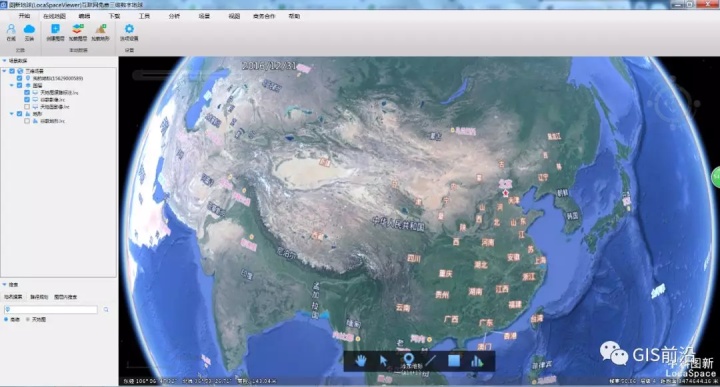Click the load terrain mountain icon
This screenshot has width=720, height=387.
point(101,29)
